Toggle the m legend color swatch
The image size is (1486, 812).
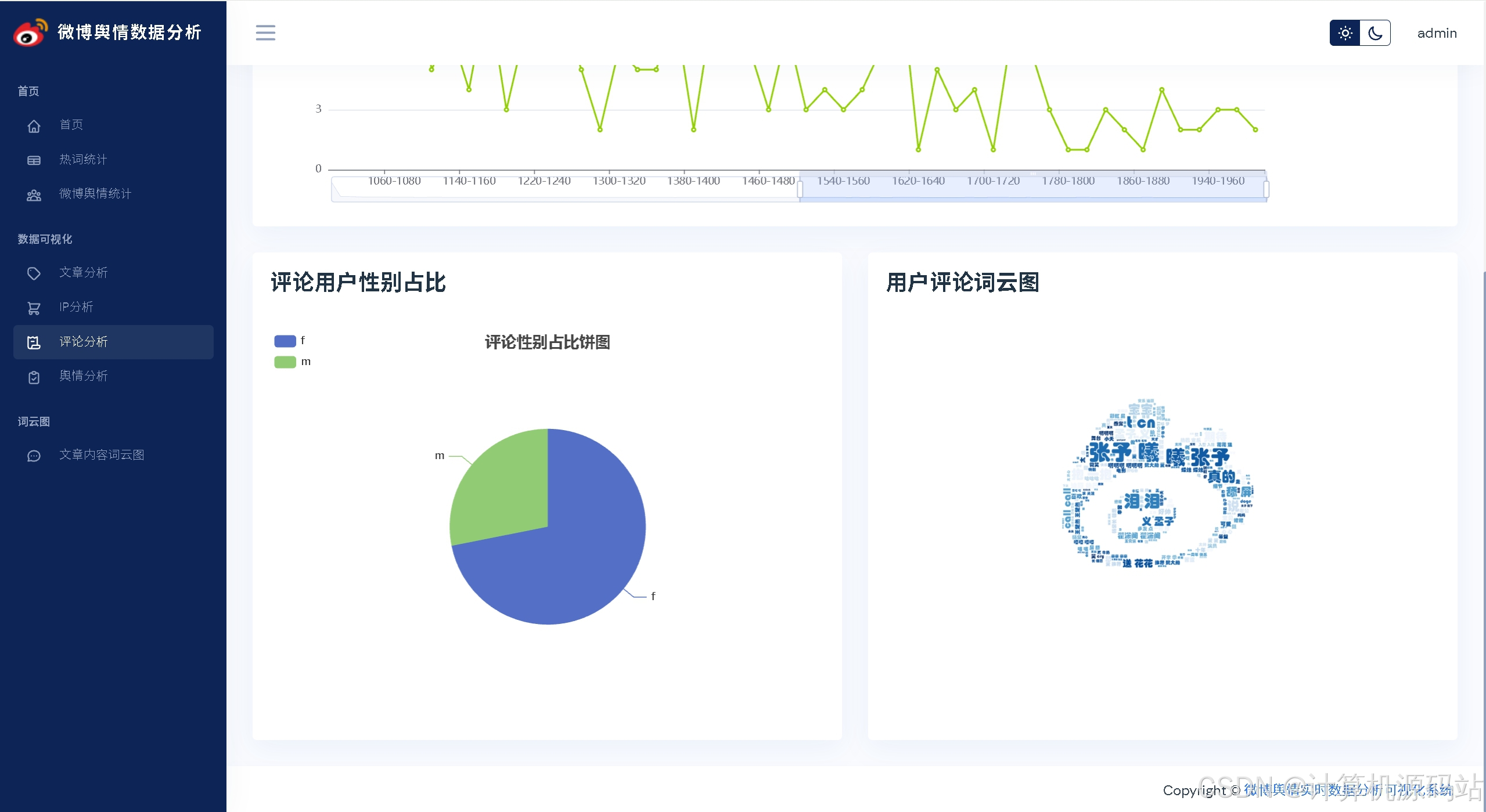(285, 362)
